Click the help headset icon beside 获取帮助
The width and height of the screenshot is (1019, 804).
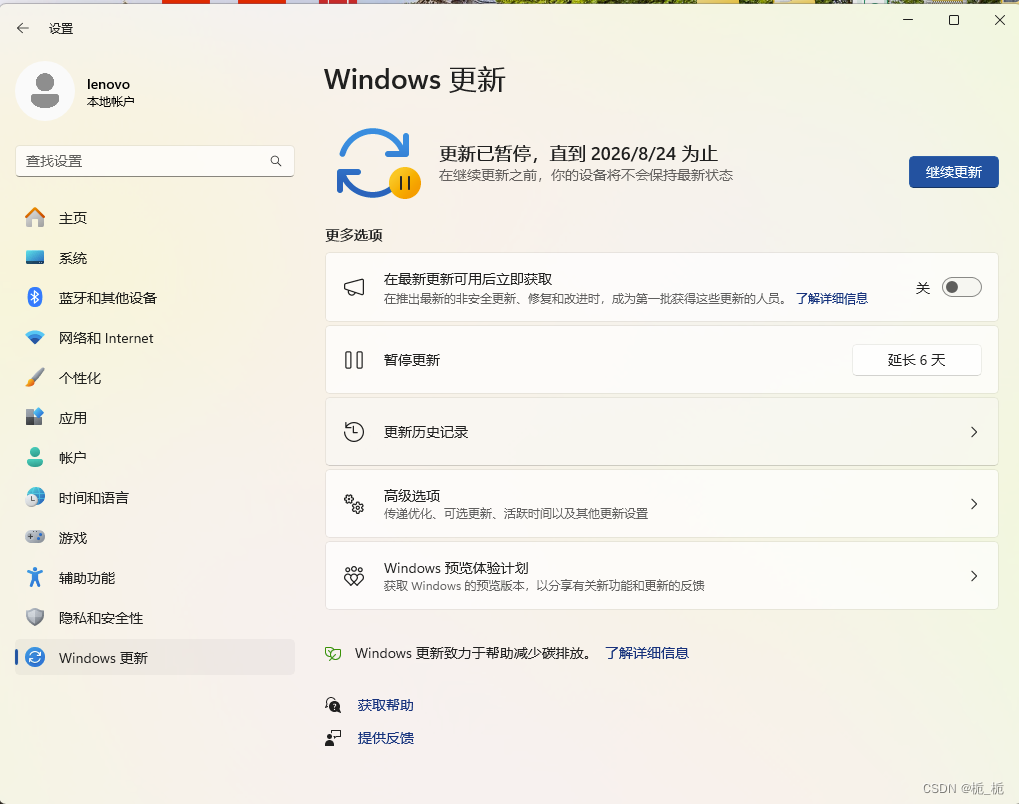coord(333,705)
